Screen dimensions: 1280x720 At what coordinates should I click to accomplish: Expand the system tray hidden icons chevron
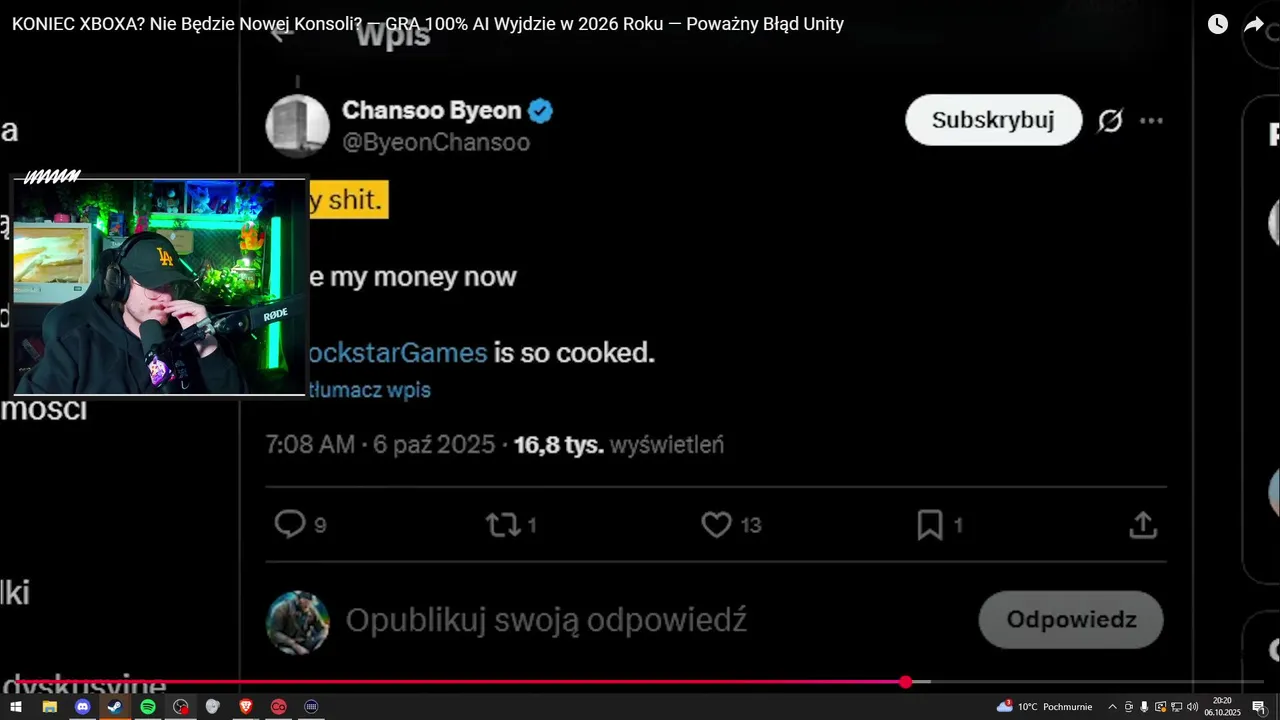[x=1112, y=707]
